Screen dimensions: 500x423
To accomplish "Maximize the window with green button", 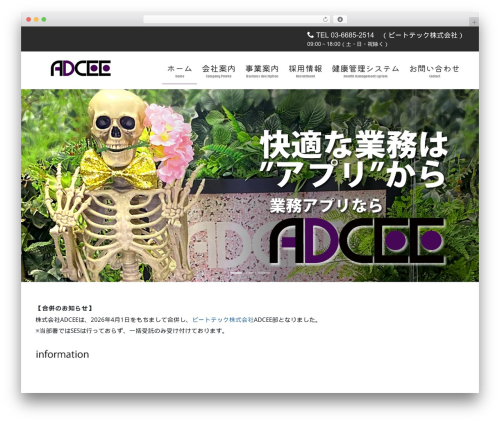I will [44, 19].
